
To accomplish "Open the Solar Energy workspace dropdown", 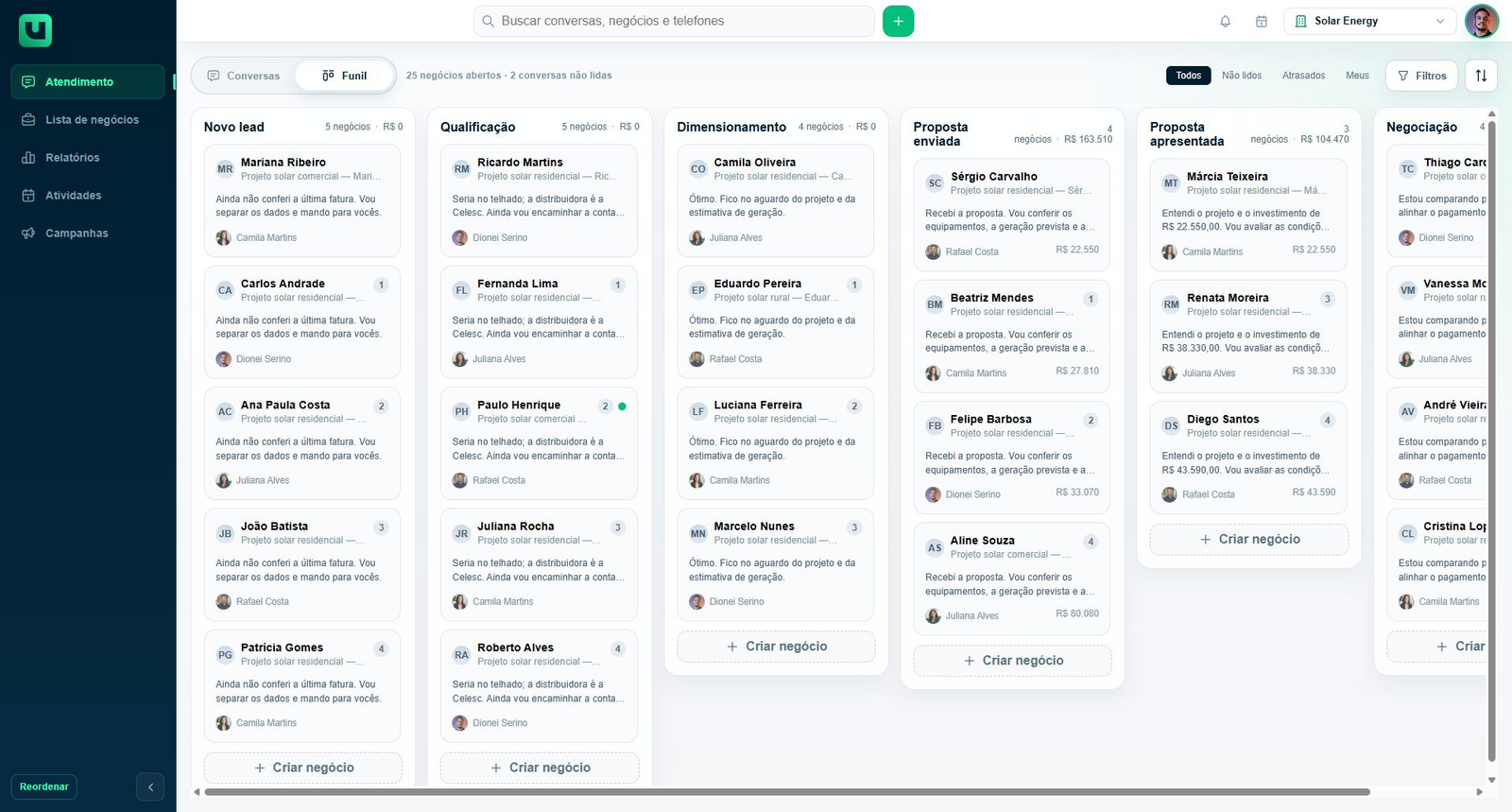I will [x=1369, y=21].
